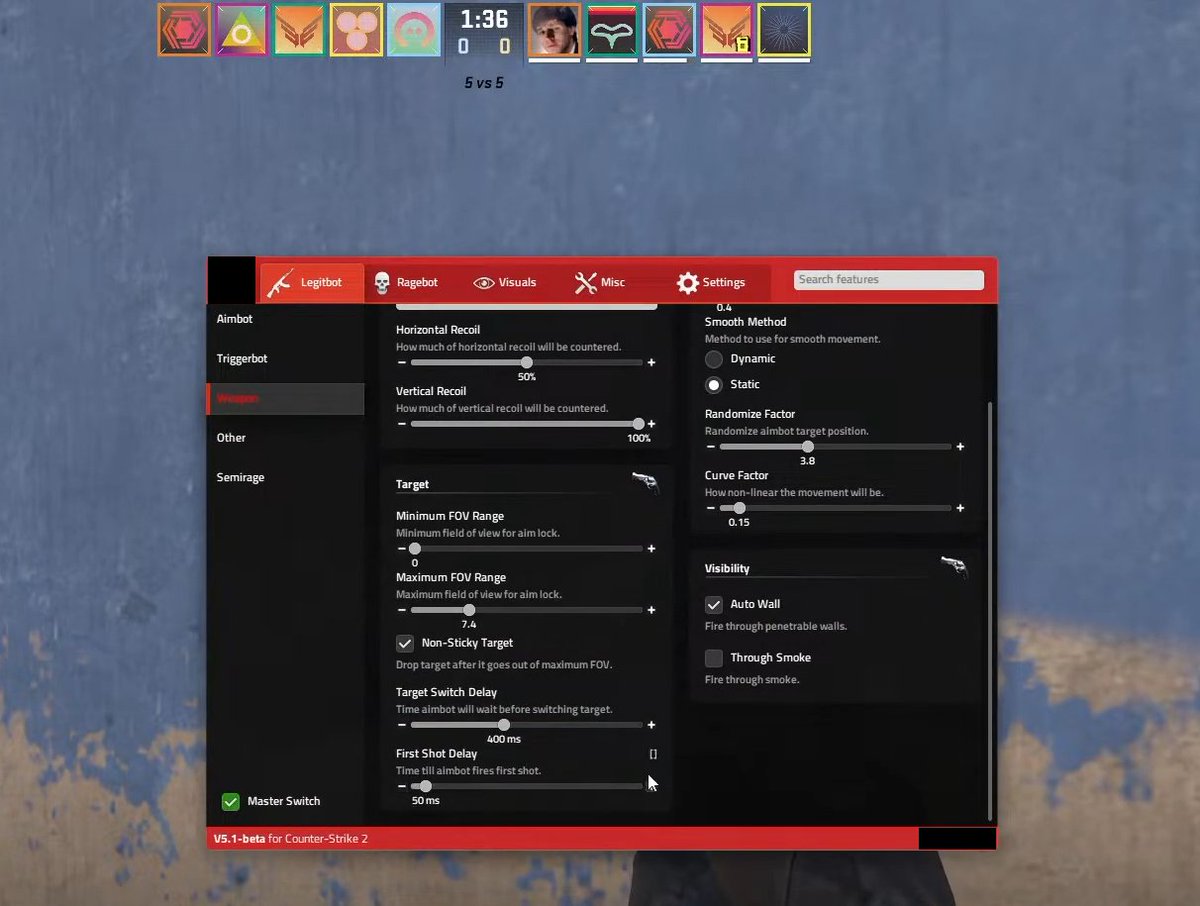
Task: Click the gear icon on Settings tab
Action: click(687, 282)
